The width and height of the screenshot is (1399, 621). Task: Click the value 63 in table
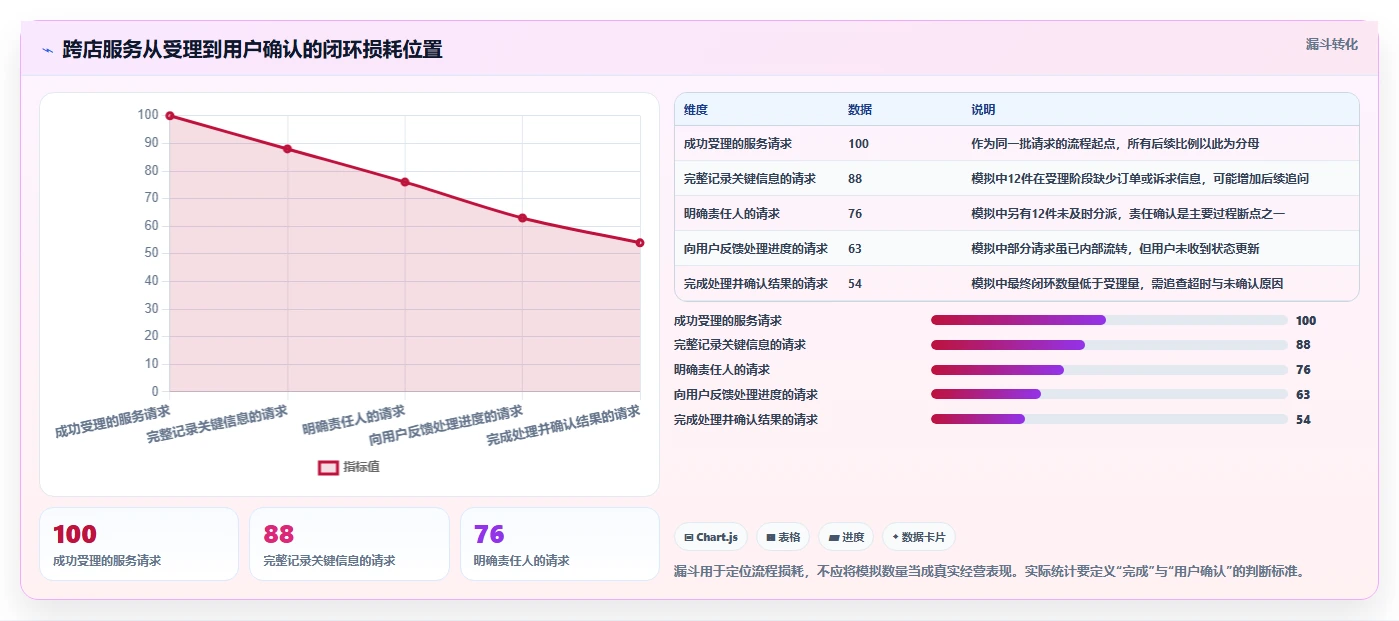point(855,249)
